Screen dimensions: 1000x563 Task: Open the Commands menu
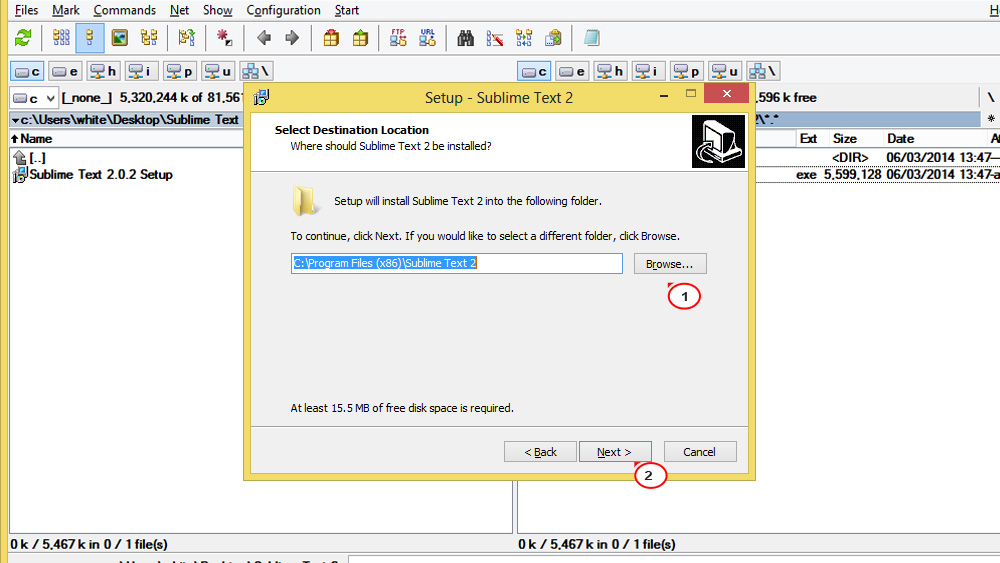point(124,10)
